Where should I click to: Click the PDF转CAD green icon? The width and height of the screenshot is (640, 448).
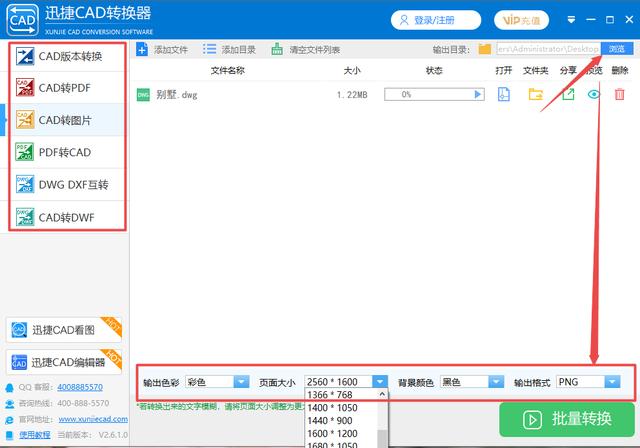pyautogui.click(x=25, y=152)
